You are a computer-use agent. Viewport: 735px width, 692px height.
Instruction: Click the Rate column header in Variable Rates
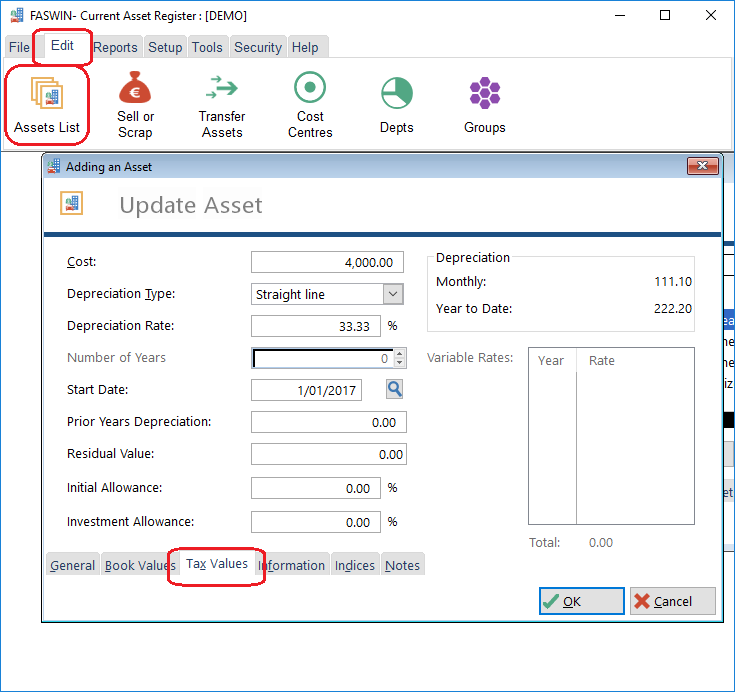tap(602, 361)
